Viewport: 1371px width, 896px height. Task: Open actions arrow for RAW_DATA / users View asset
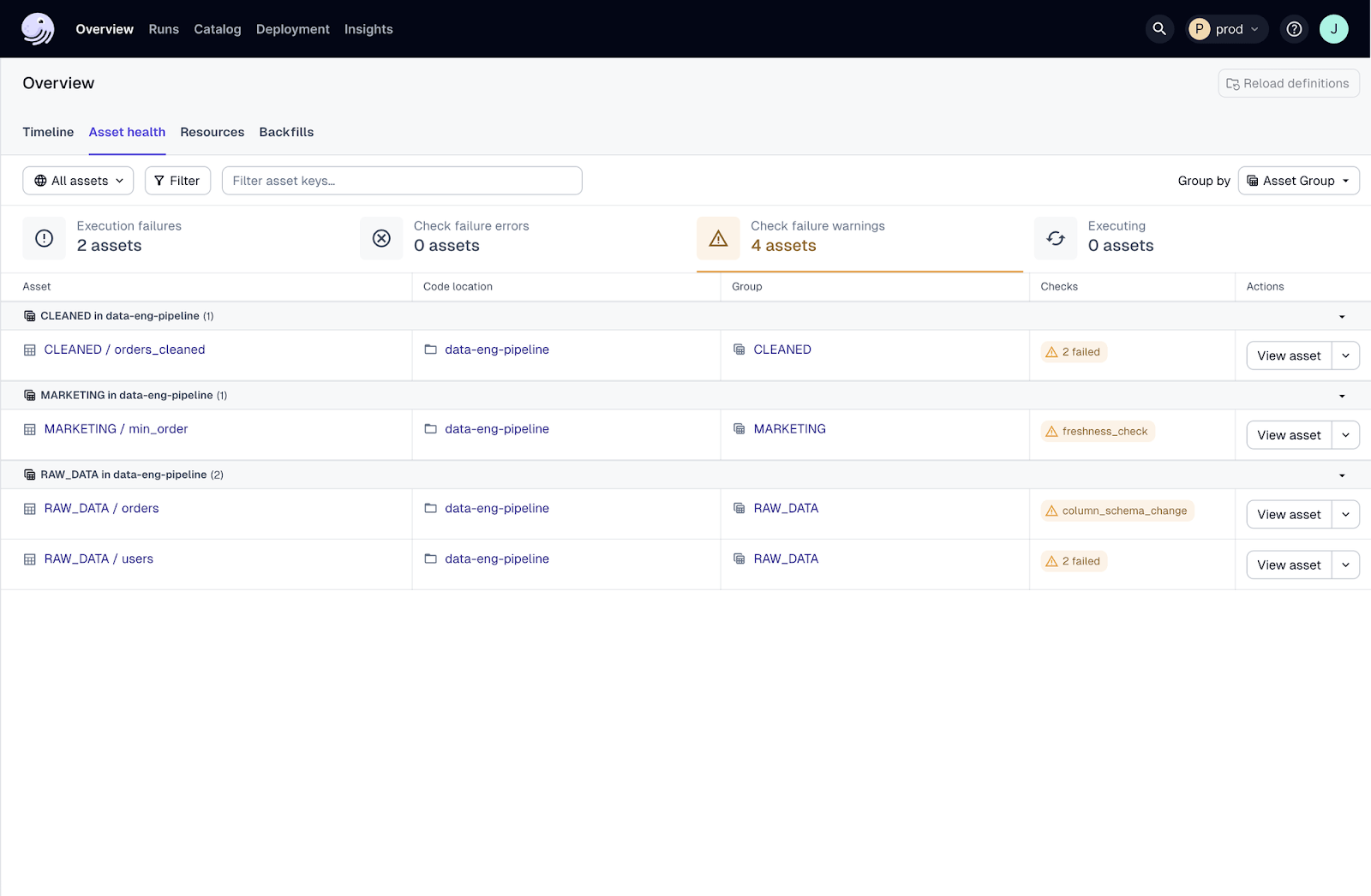[1345, 565]
